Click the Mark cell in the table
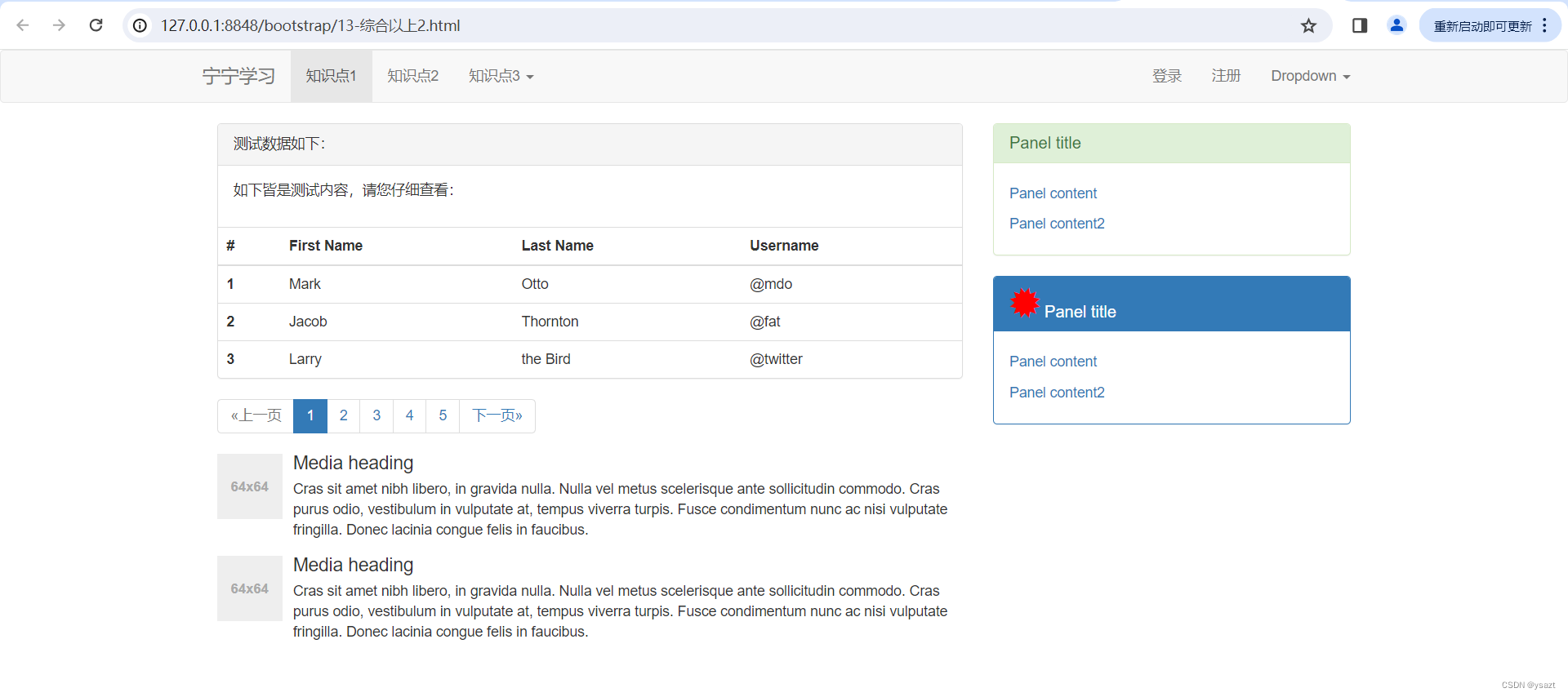This screenshot has width=1568, height=697. click(305, 284)
